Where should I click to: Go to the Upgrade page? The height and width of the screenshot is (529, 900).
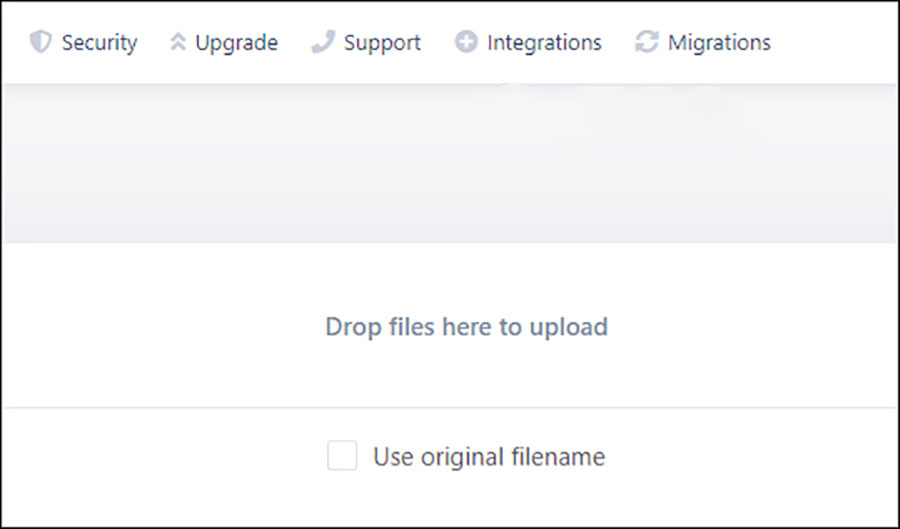(236, 43)
